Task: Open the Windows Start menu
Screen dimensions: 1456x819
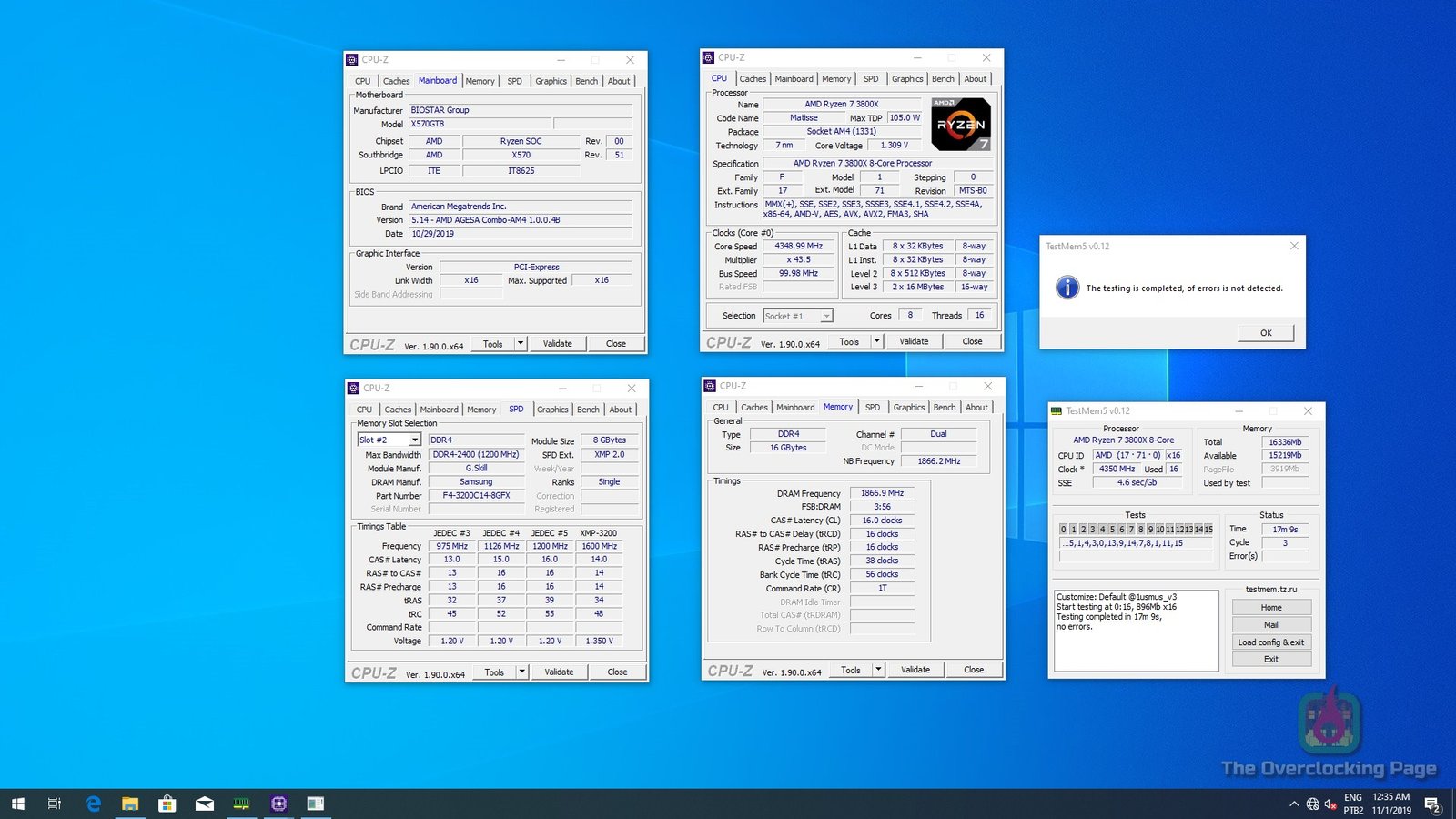Action: [x=17, y=804]
